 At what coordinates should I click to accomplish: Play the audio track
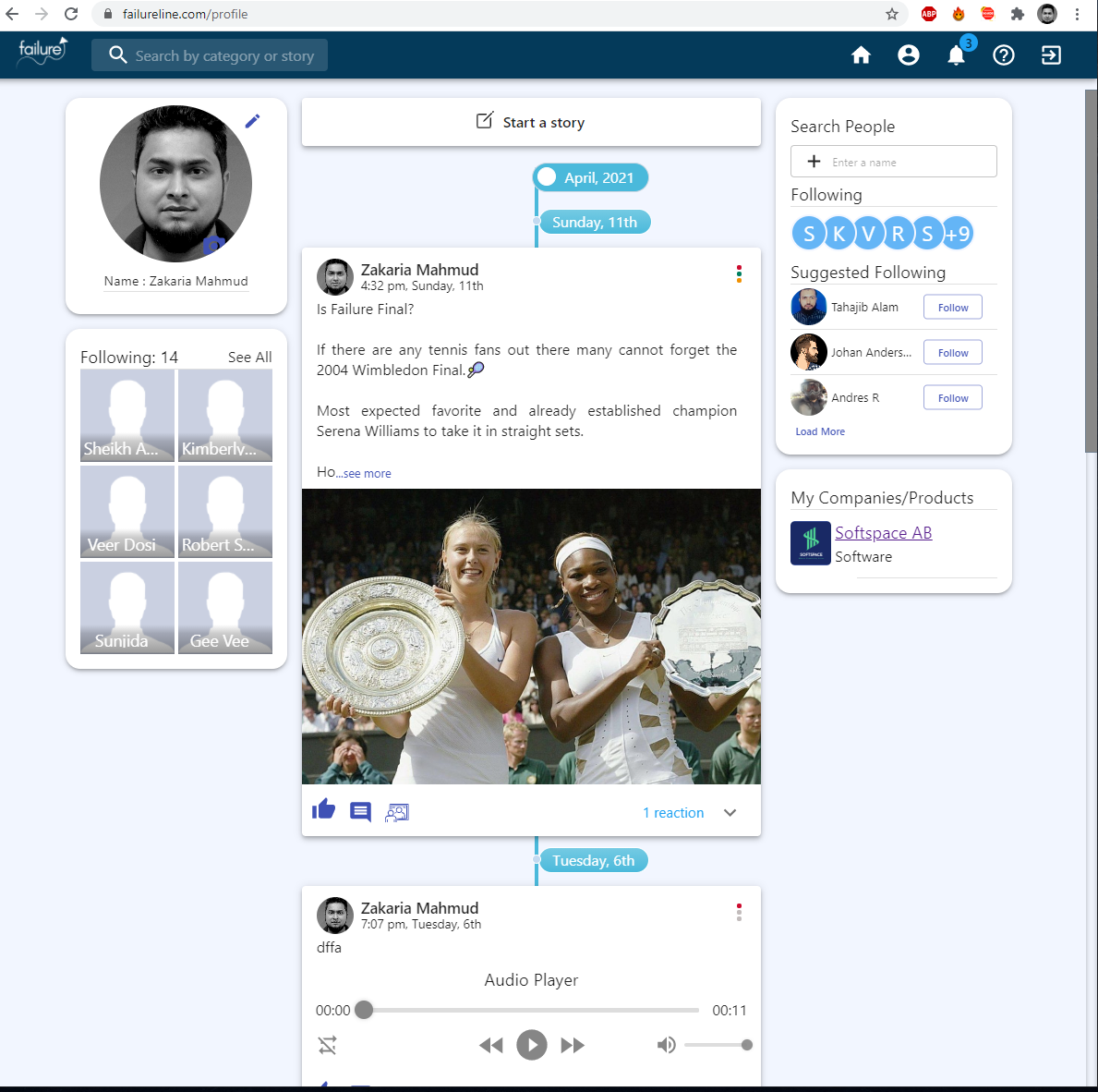[x=532, y=1045]
